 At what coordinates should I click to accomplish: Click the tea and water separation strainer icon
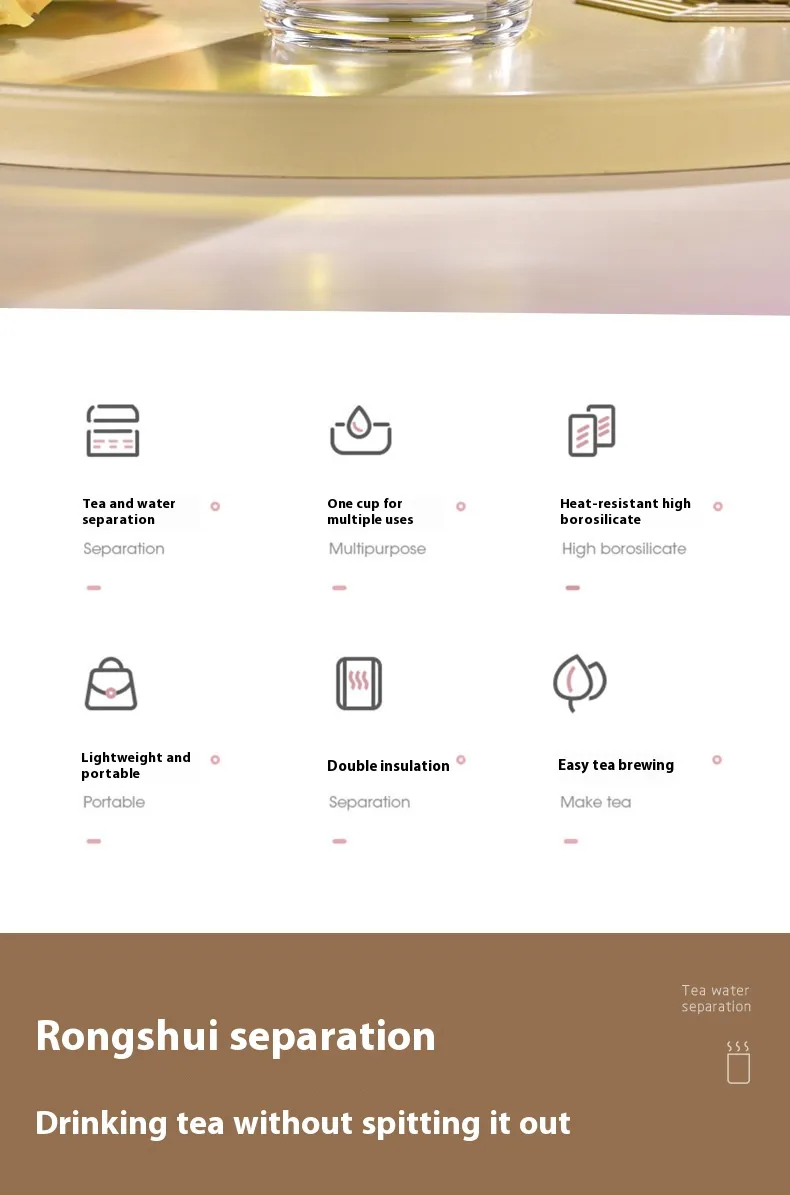tap(112, 431)
